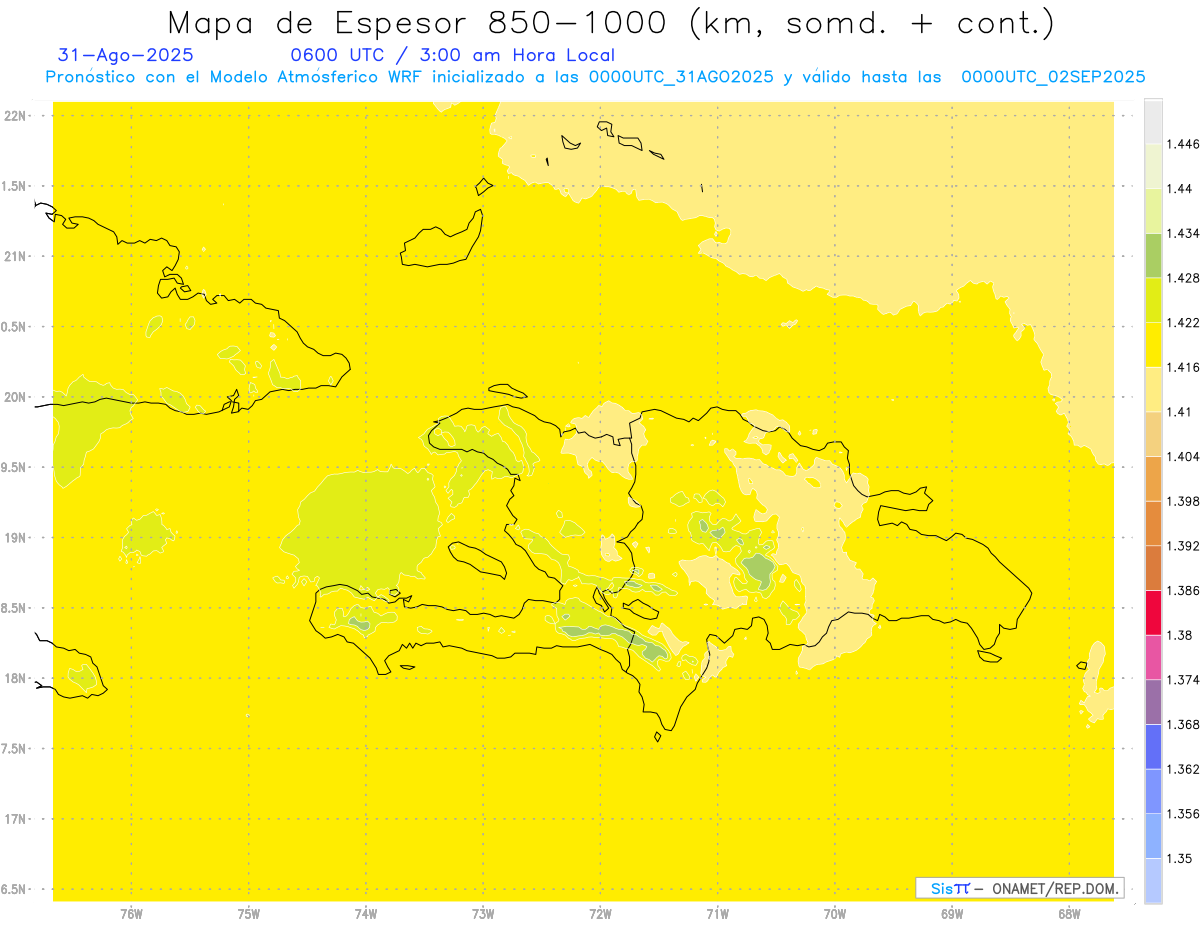
Task: Click the longitude label '76W'
Action: [131, 913]
